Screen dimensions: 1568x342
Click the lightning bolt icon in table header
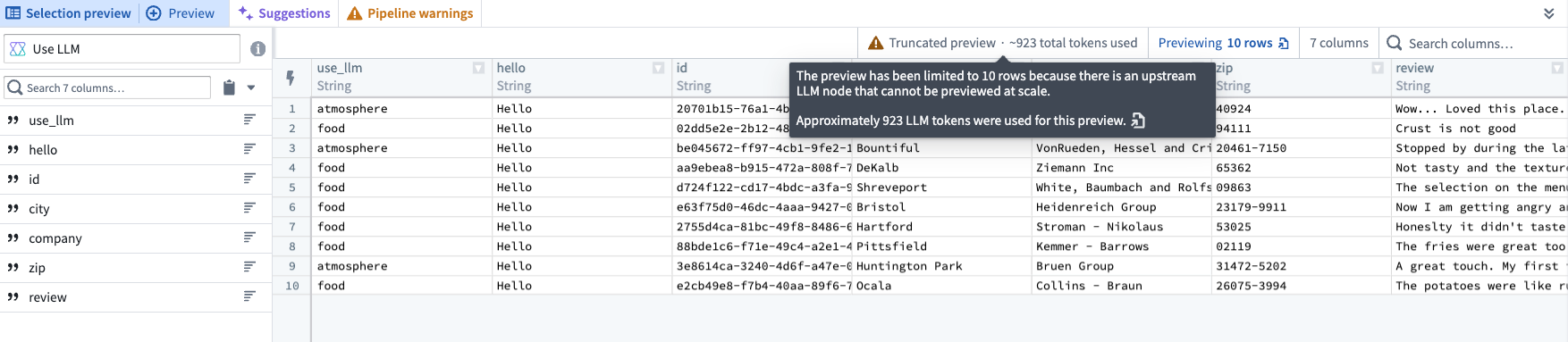click(x=291, y=78)
